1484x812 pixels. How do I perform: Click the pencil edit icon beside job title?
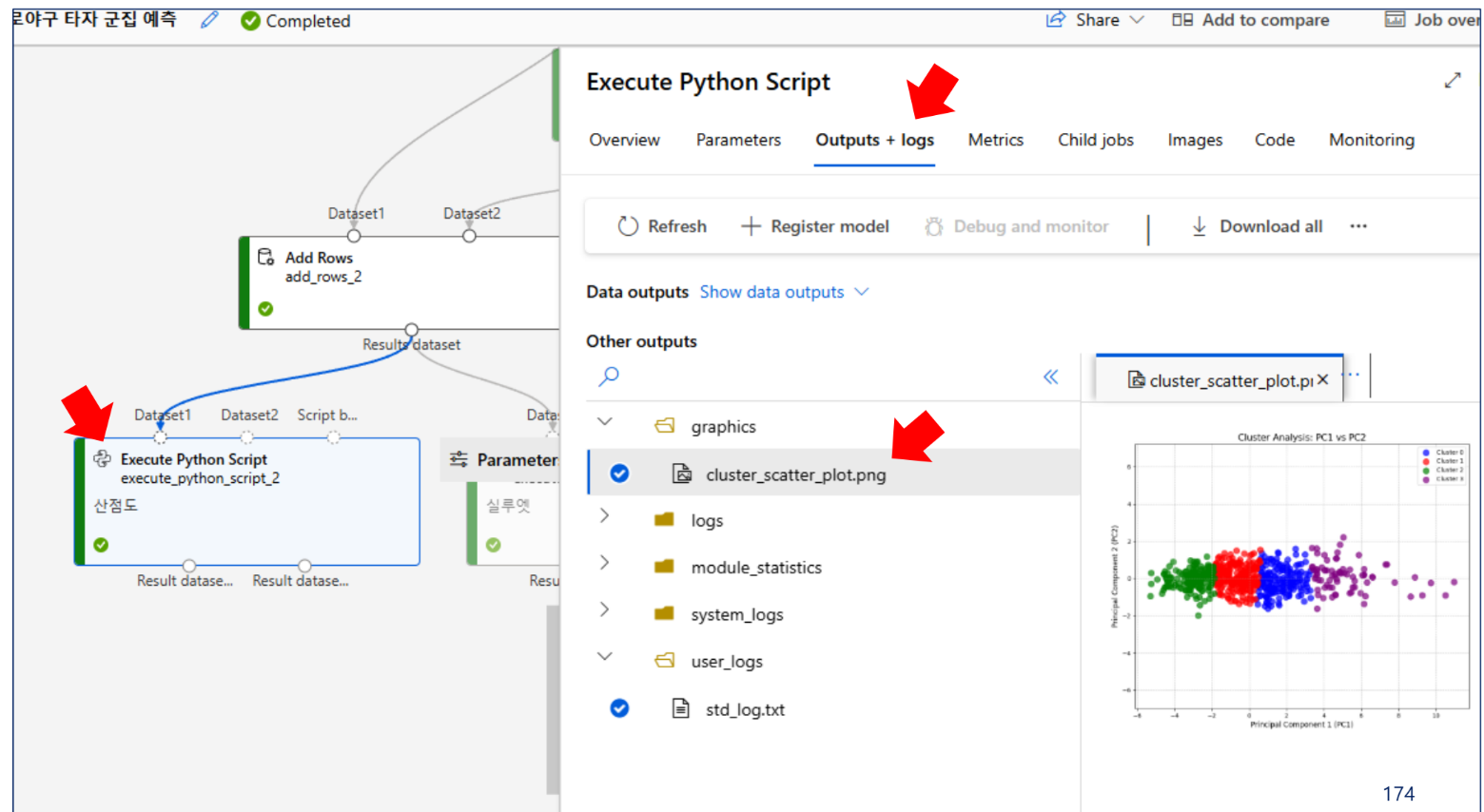pos(209,20)
